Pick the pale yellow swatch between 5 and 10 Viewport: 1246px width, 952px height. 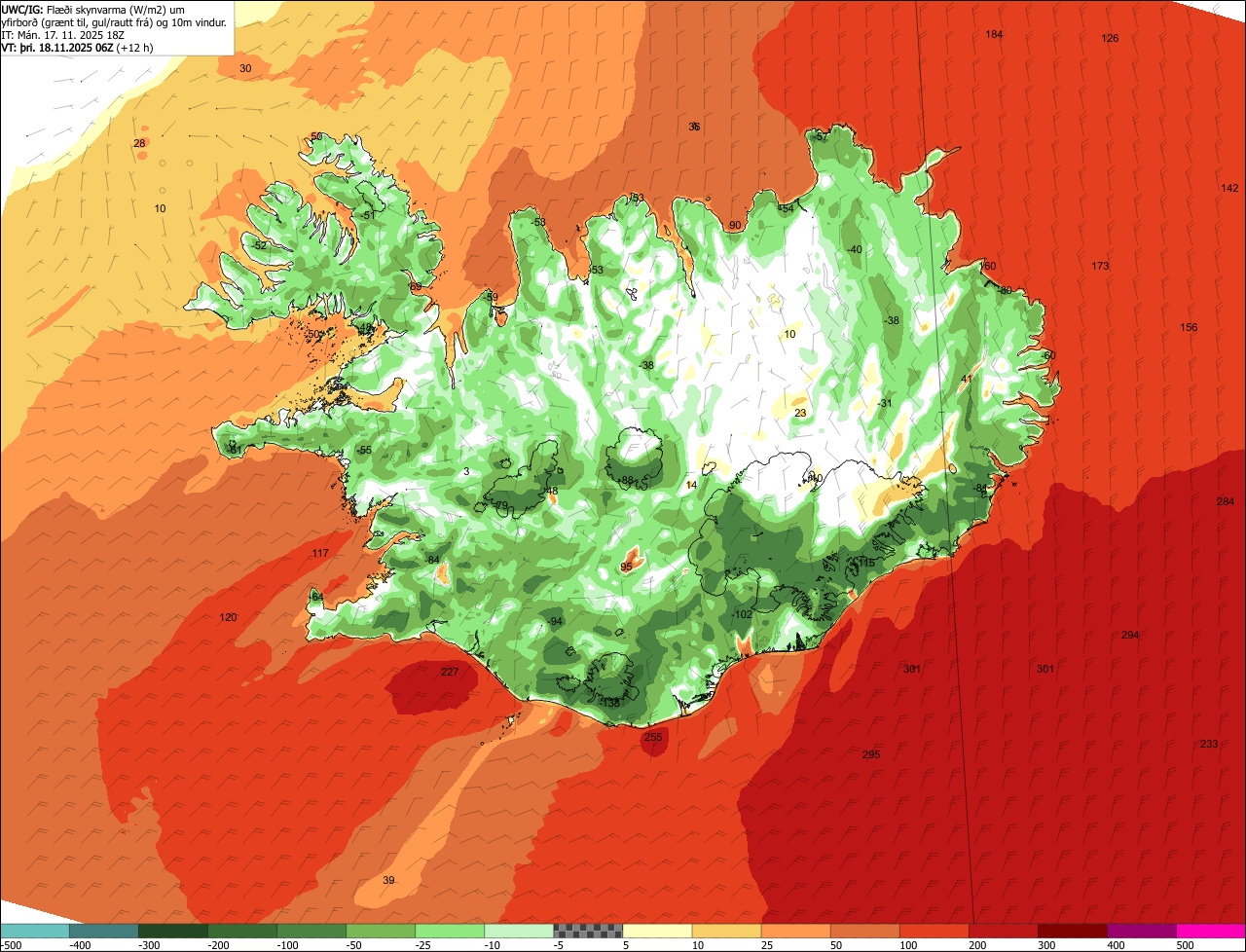(657, 931)
